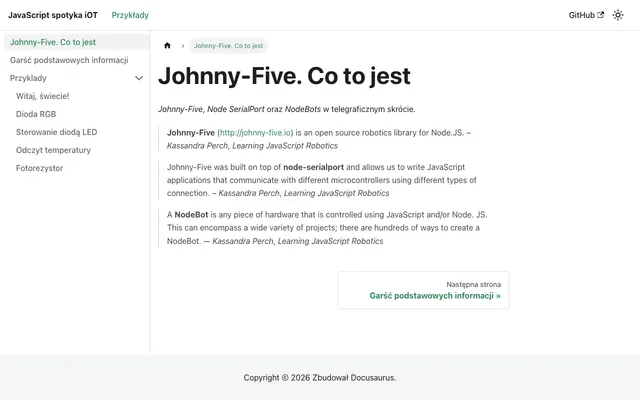Click the home breadcrumb icon
Image resolution: width=640 pixels, height=400 pixels.
click(x=167, y=45)
